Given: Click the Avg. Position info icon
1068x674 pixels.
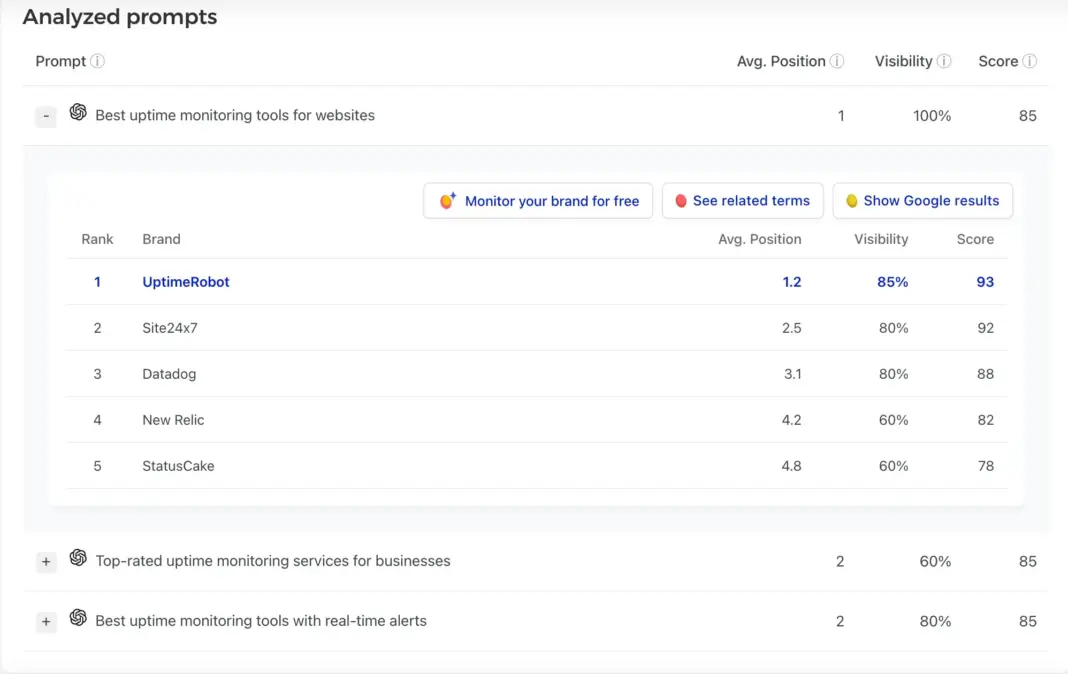Looking at the screenshot, I should pyautogui.click(x=837, y=61).
